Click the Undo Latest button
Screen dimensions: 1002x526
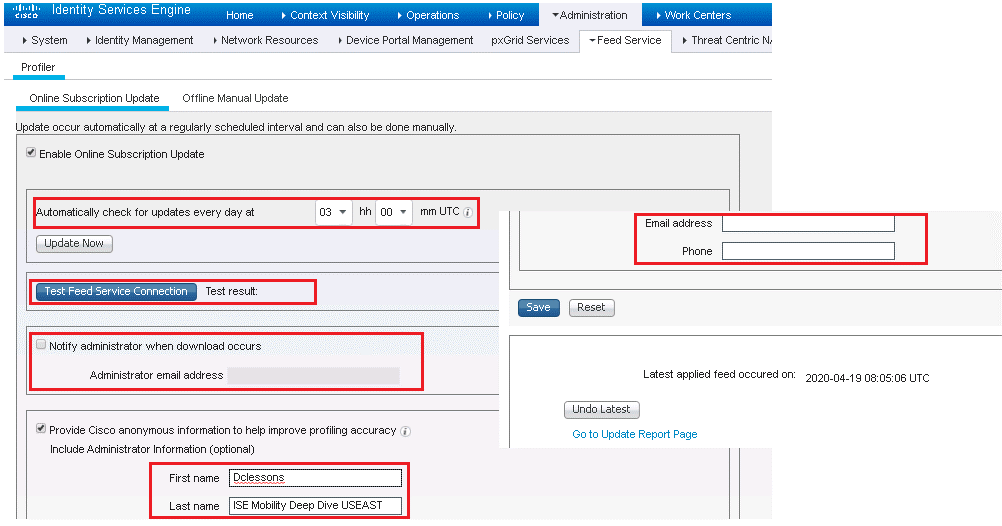[x=601, y=410]
